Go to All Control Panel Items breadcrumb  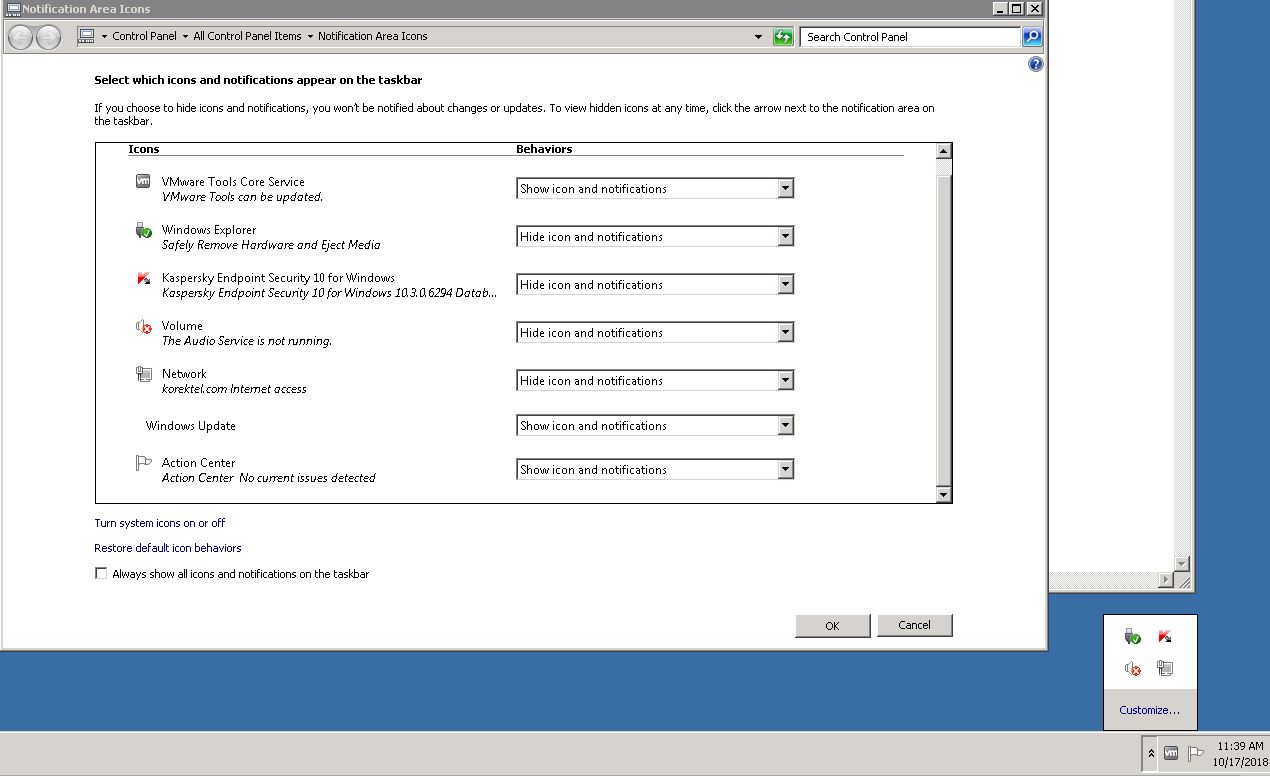[247, 36]
